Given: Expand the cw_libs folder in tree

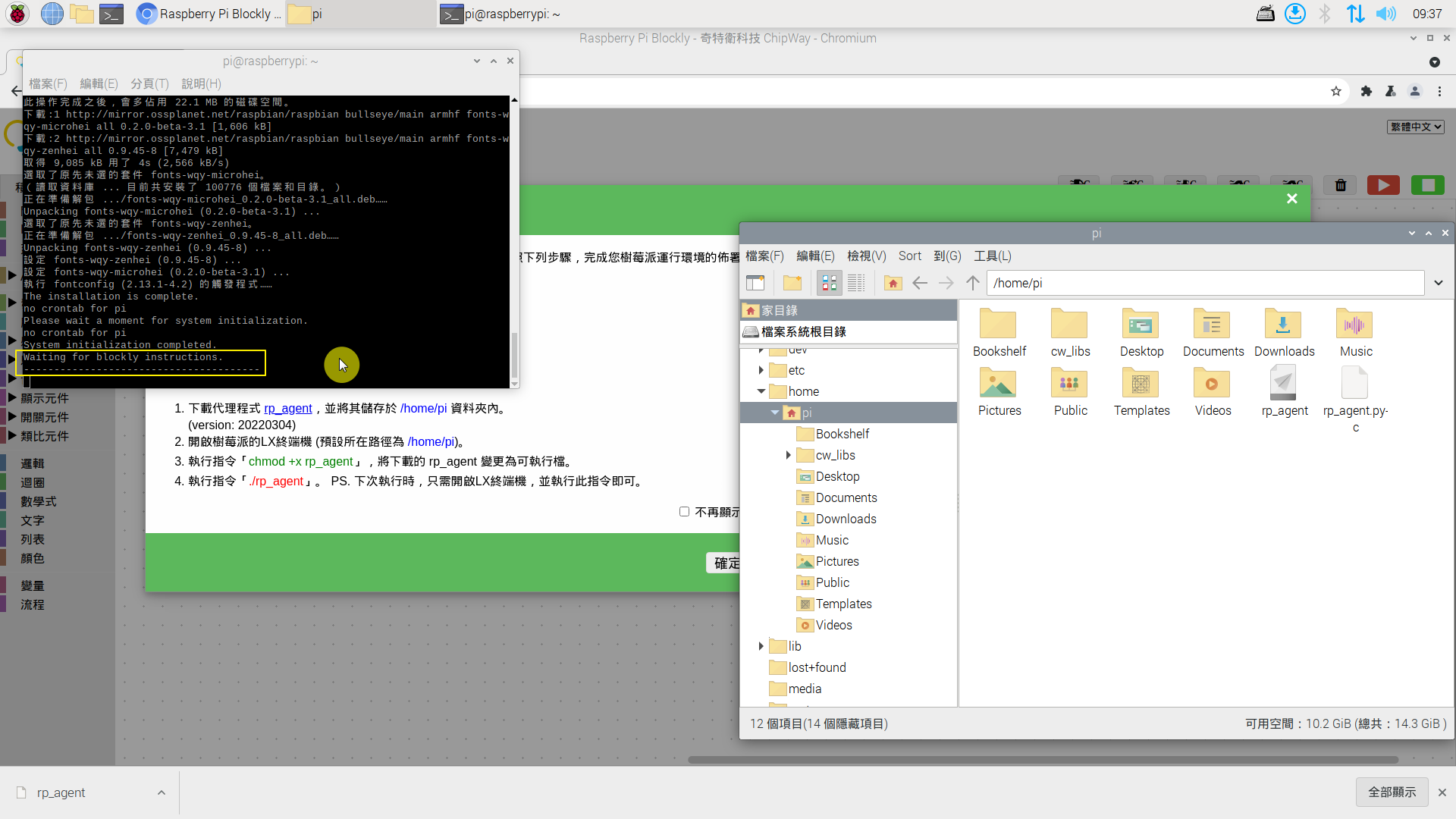Looking at the screenshot, I should click(x=789, y=455).
